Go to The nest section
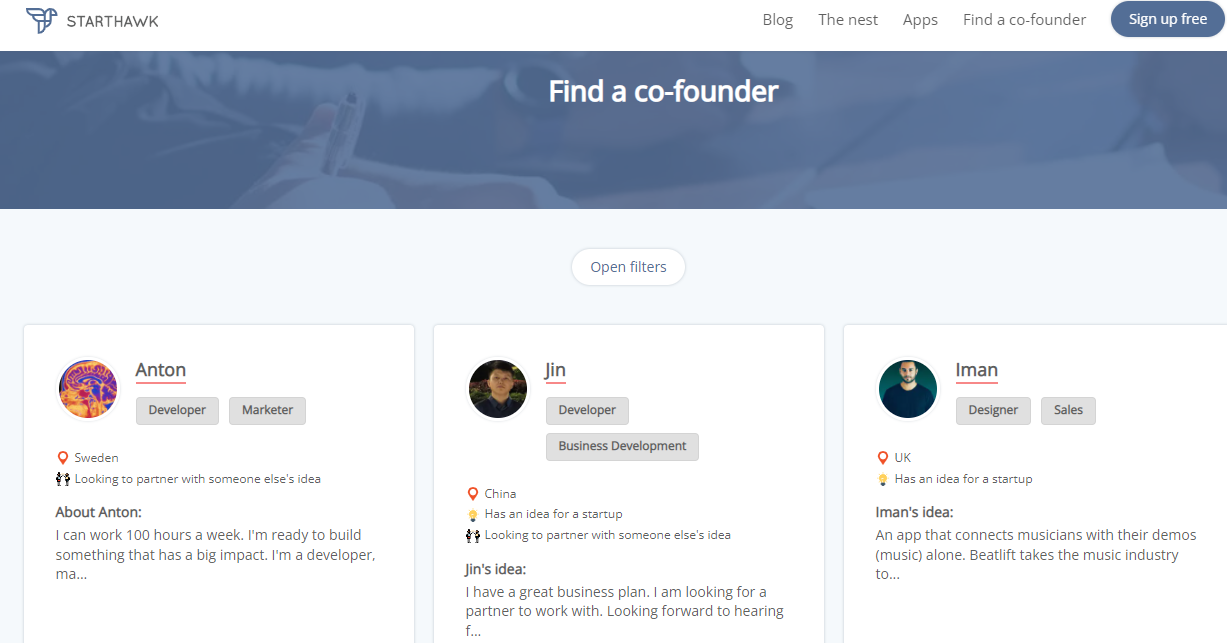 [847, 19]
